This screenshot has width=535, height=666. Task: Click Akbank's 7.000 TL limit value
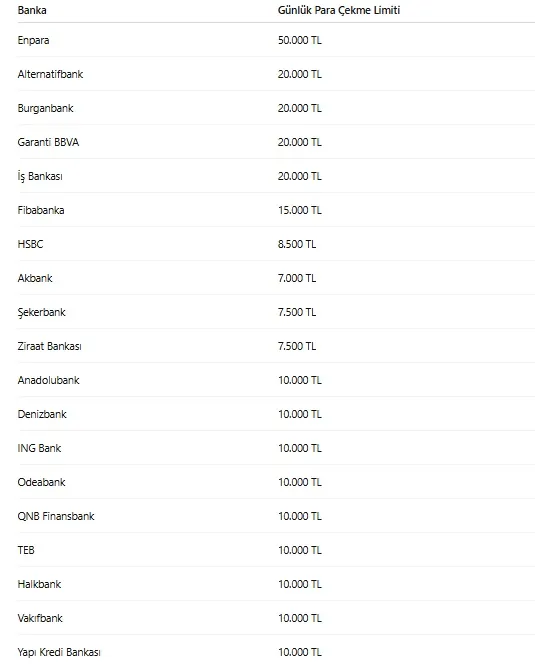[x=297, y=278]
